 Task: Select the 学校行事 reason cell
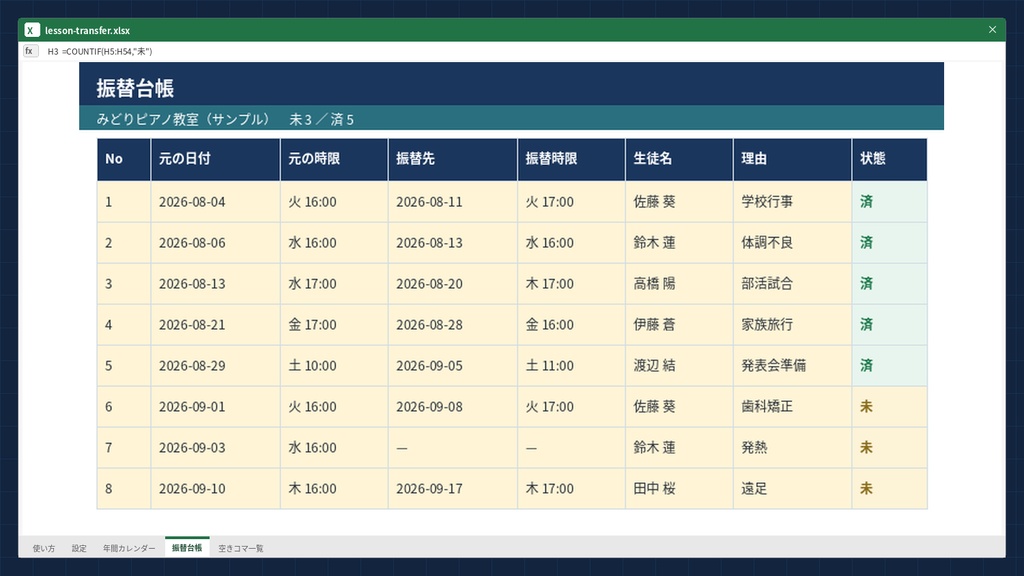click(x=793, y=202)
